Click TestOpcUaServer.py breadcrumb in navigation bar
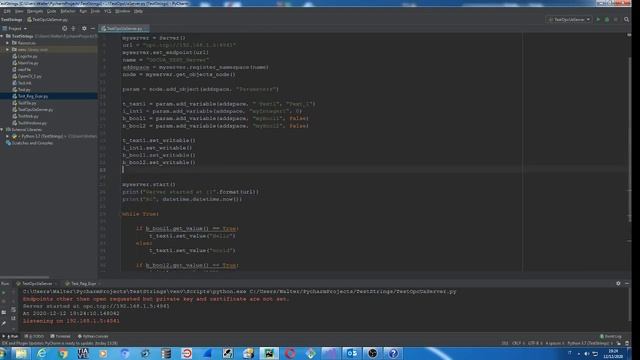 coord(47,19)
